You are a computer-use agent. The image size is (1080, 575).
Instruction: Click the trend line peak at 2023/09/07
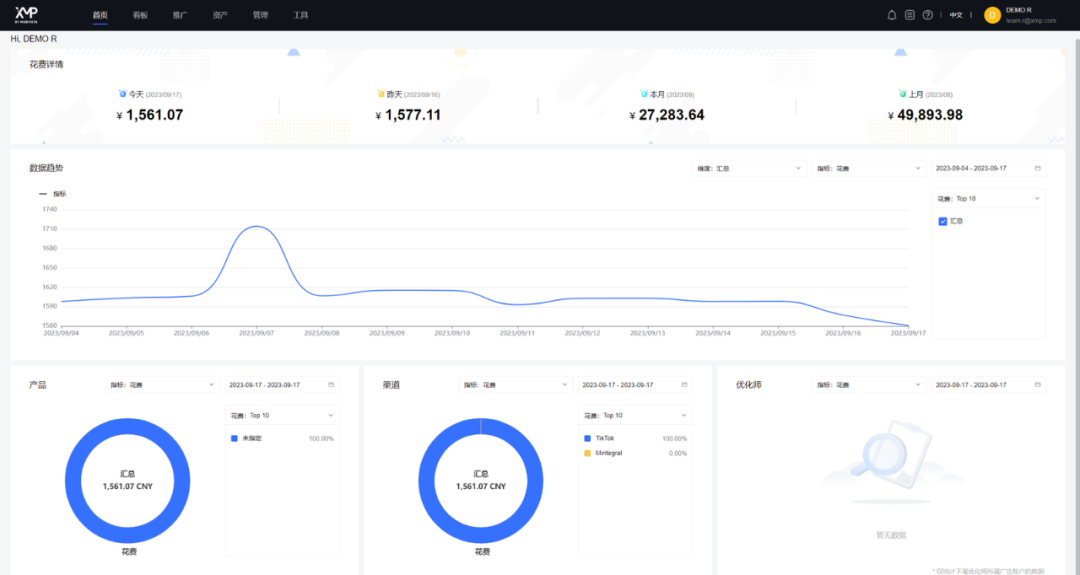coord(256,226)
